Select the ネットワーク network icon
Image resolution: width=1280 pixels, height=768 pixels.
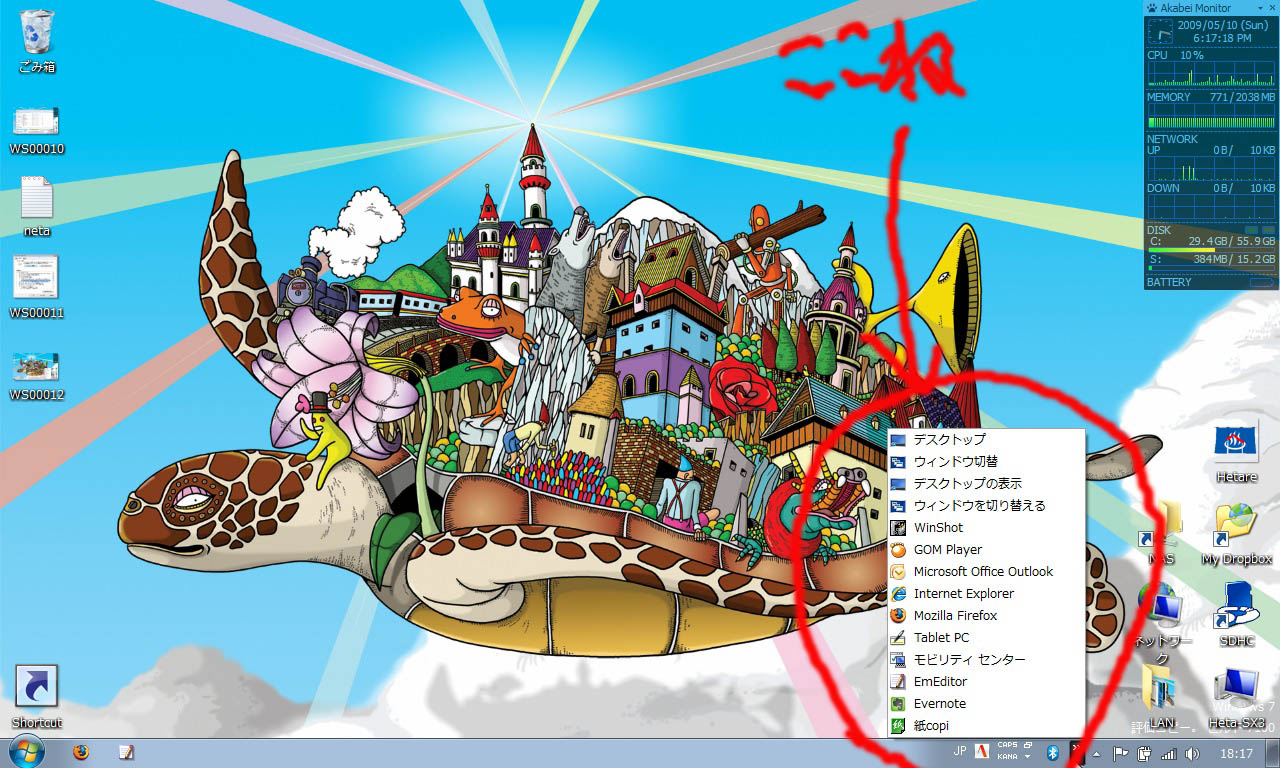point(1162,624)
